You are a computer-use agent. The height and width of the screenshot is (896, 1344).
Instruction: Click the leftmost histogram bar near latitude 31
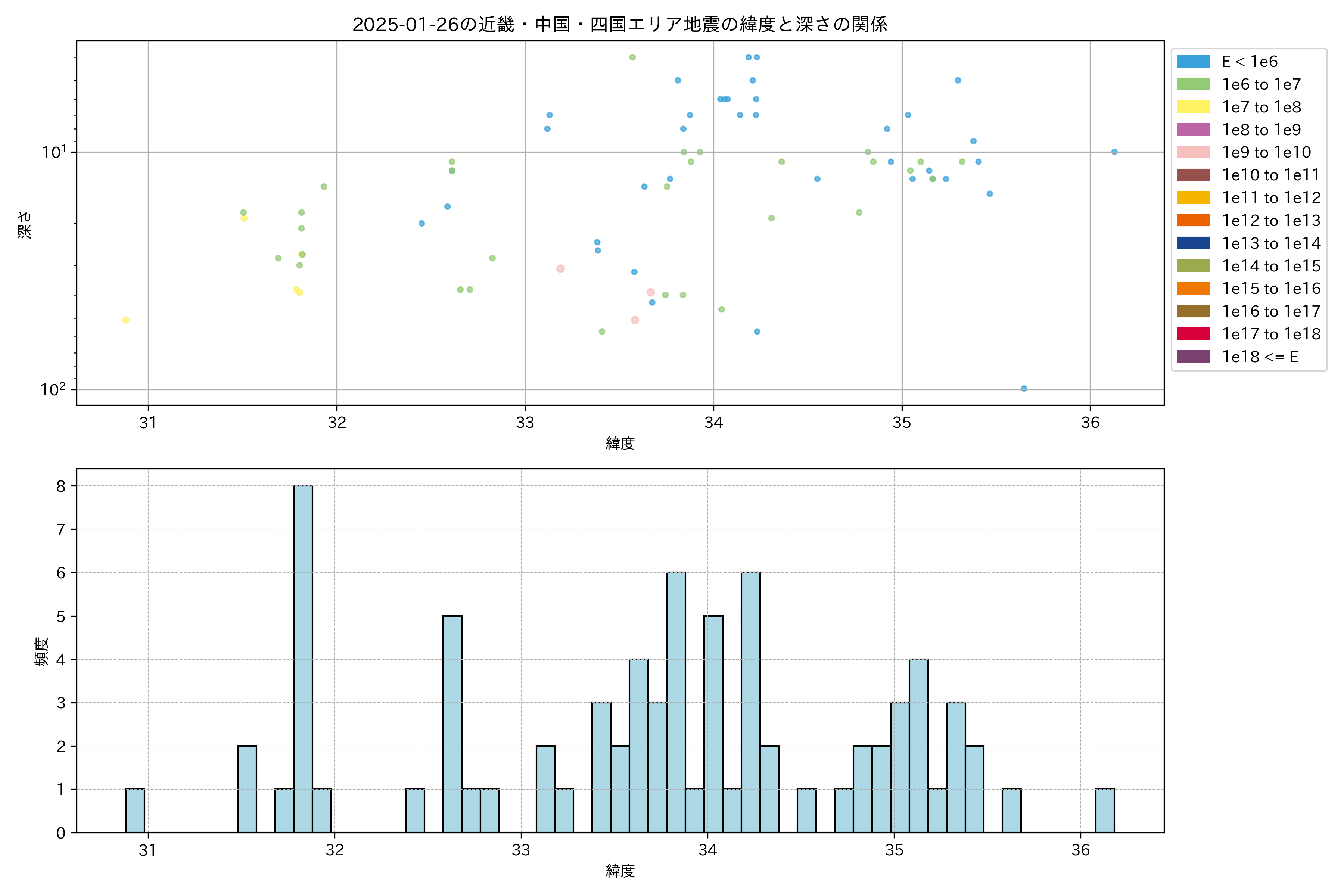[x=135, y=810]
